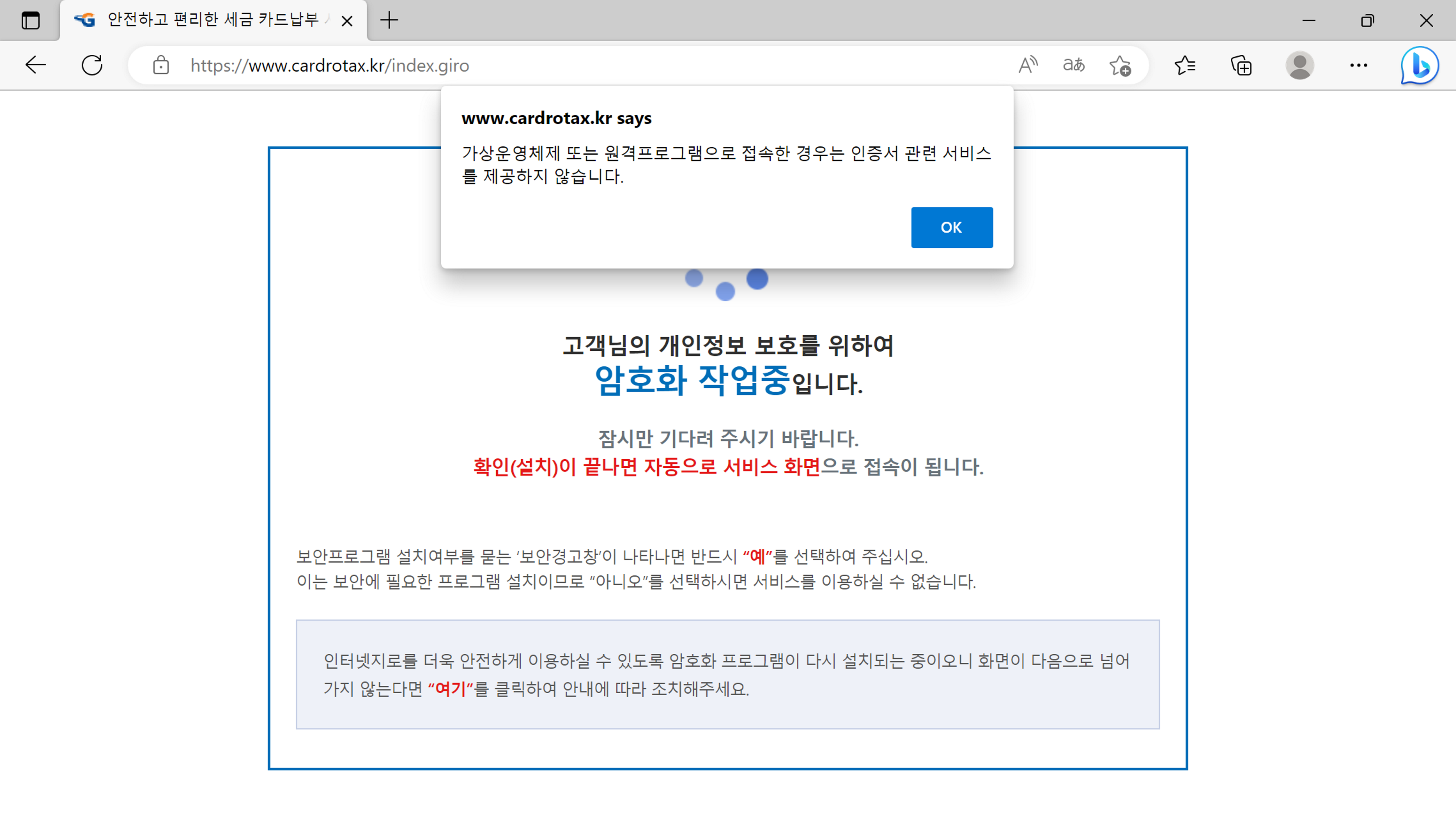The image size is (1456, 826).
Task: Open the Bing sidebar chat
Action: (1419, 65)
